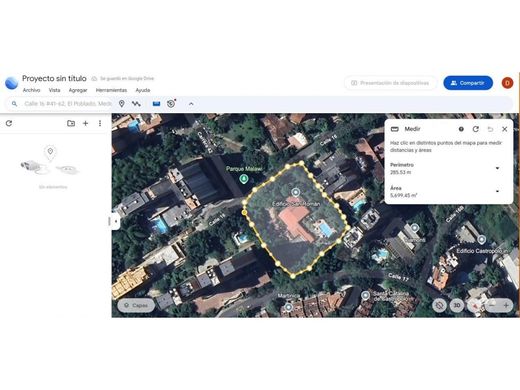
Task: Click the red compass needle button
Action: [476, 305]
